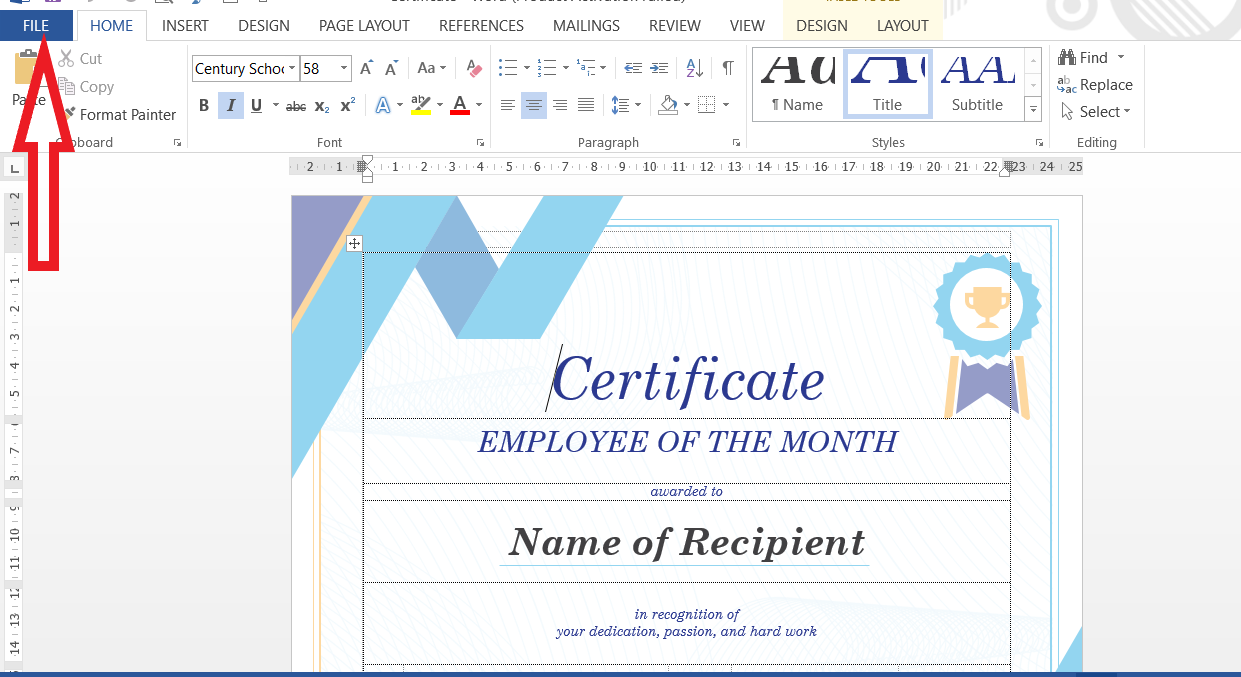
Task: Open the FILE tab
Action: (36, 25)
